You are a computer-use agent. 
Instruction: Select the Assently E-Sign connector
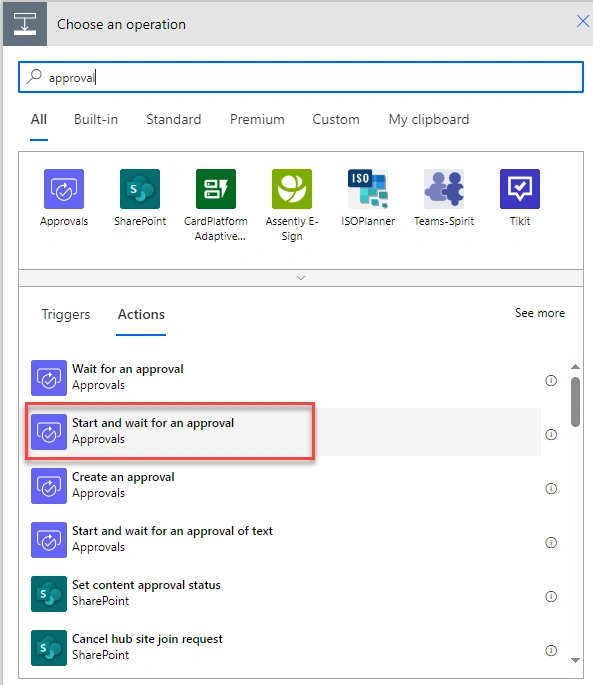tap(292, 189)
